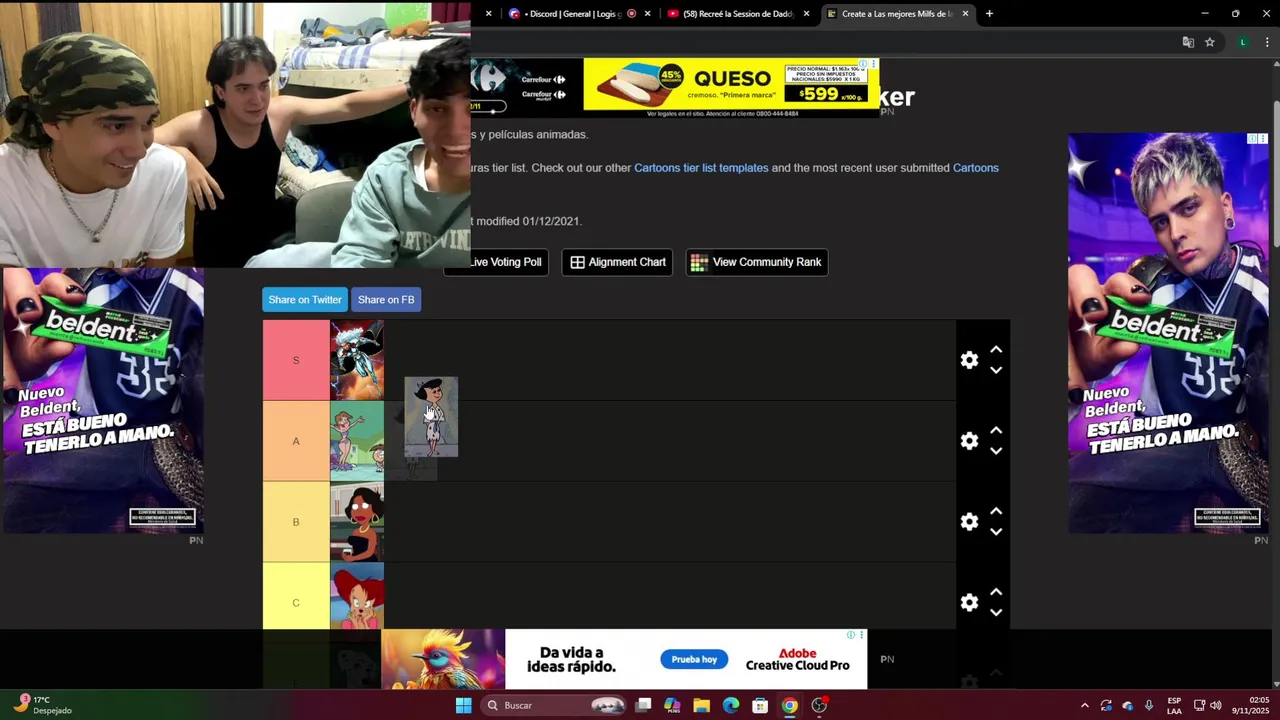Open Microsoft Edge from taskbar
This screenshot has height=720, width=1280.
pos(731,706)
